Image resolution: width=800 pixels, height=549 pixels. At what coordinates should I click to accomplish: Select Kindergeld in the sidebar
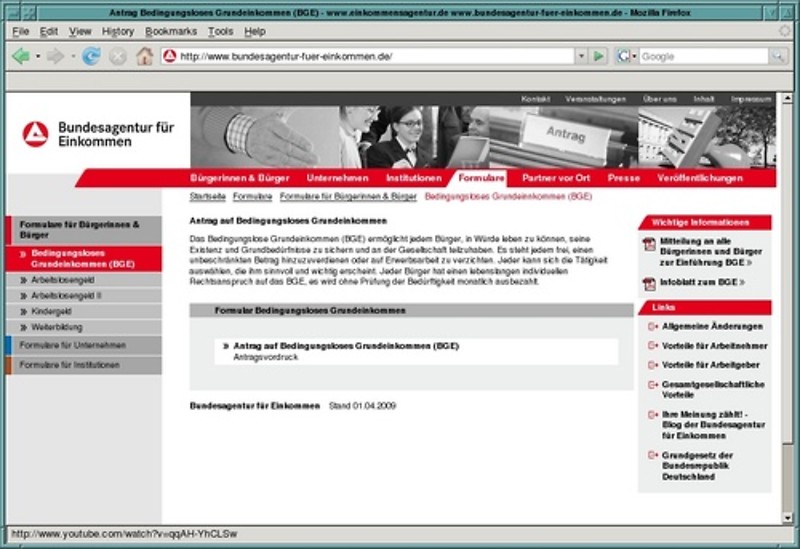(x=84, y=311)
